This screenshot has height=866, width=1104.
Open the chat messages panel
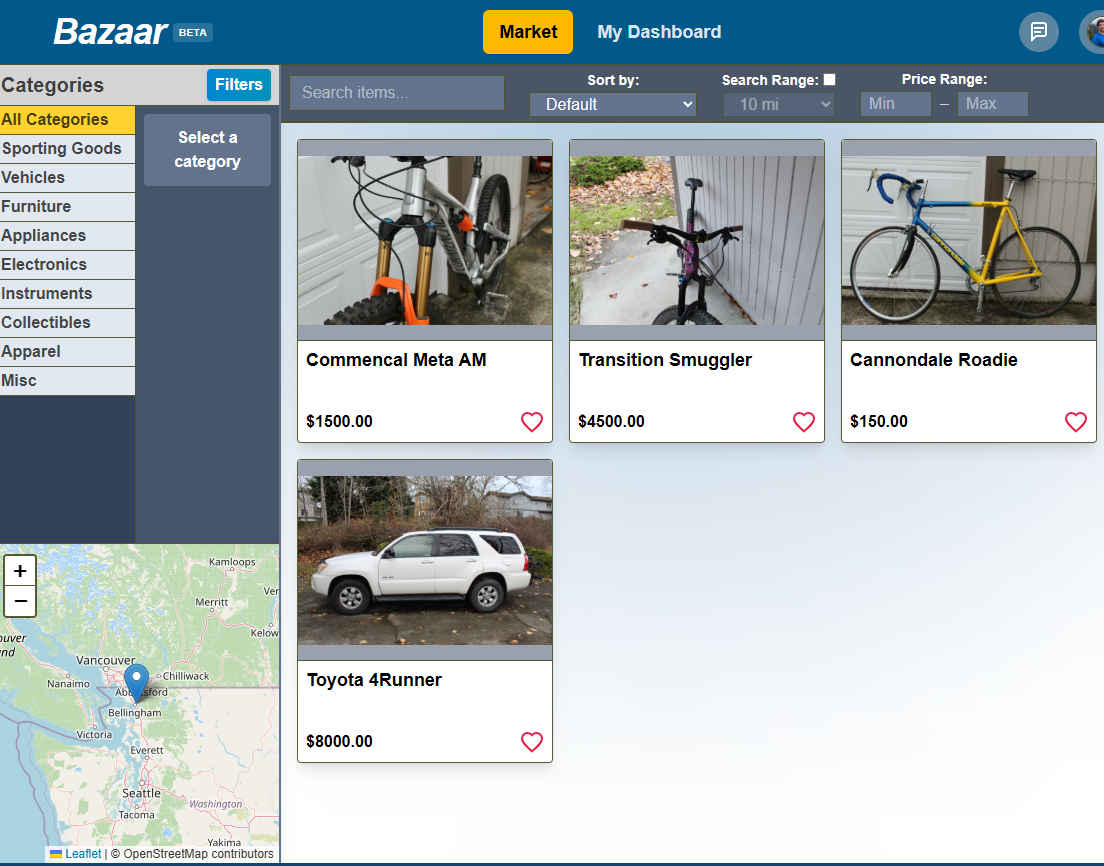(x=1038, y=31)
